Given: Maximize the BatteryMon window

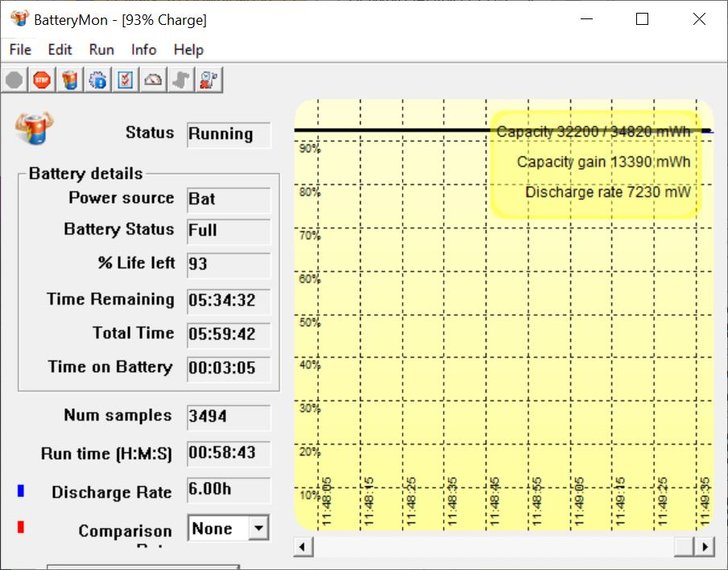Looking at the screenshot, I should (x=642, y=19).
